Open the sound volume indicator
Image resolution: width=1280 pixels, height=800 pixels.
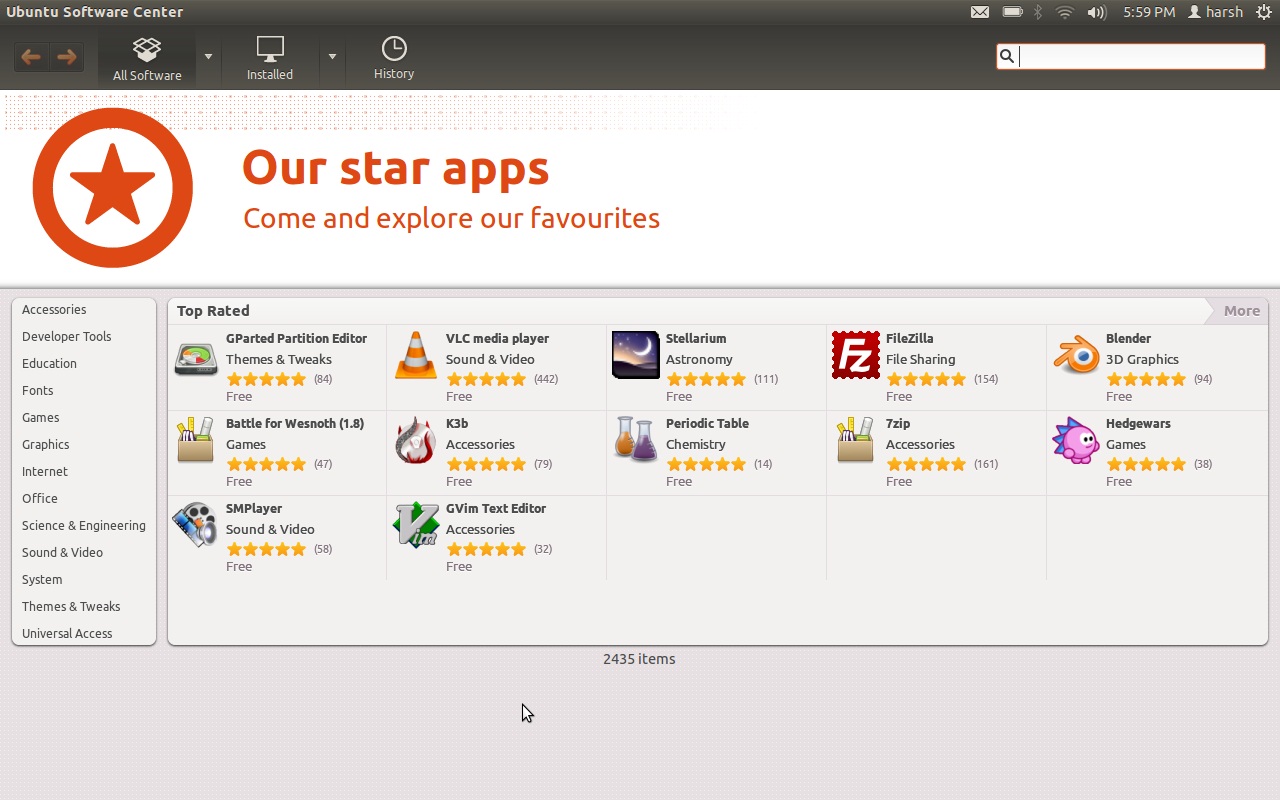[1097, 12]
